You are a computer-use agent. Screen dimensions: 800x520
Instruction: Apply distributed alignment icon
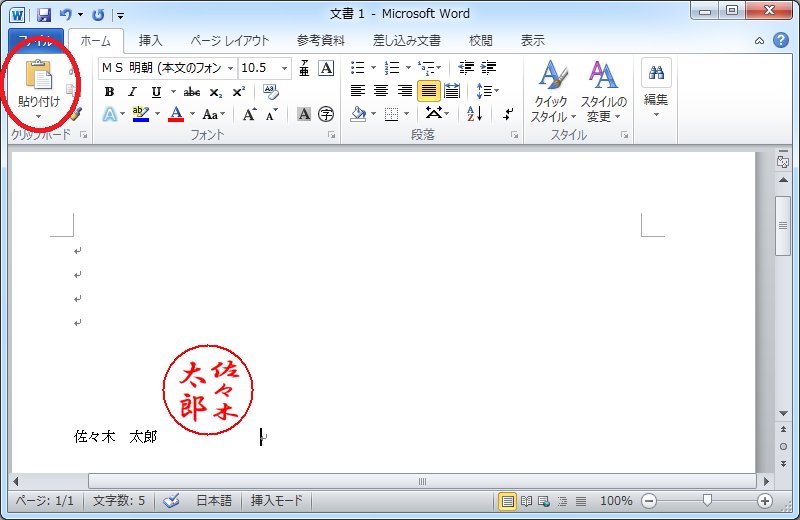click(452, 91)
